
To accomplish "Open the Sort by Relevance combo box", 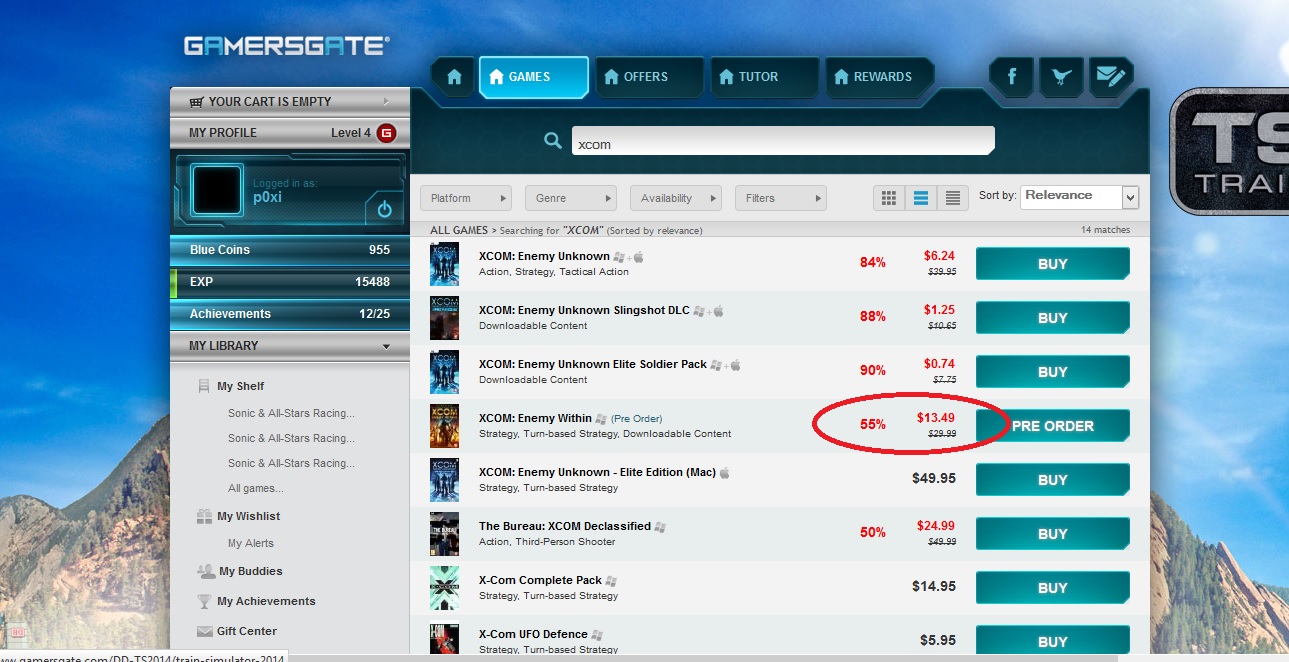I will coord(1080,196).
